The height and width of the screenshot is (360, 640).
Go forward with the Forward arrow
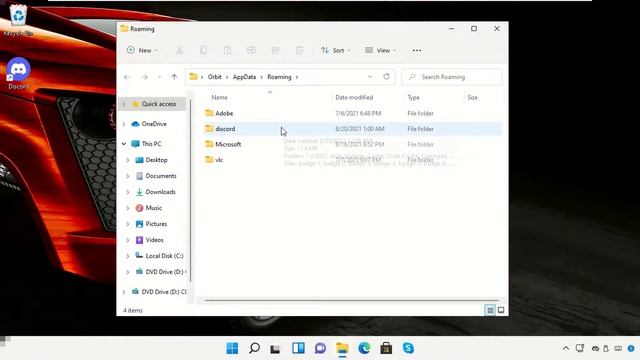(x=144, y=77)
